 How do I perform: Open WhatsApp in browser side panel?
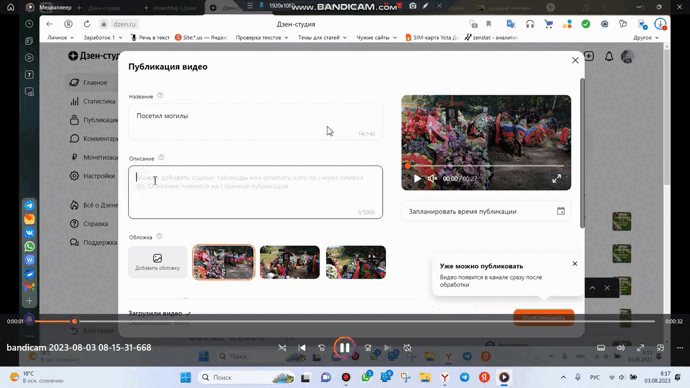click(x=29, y=246)
